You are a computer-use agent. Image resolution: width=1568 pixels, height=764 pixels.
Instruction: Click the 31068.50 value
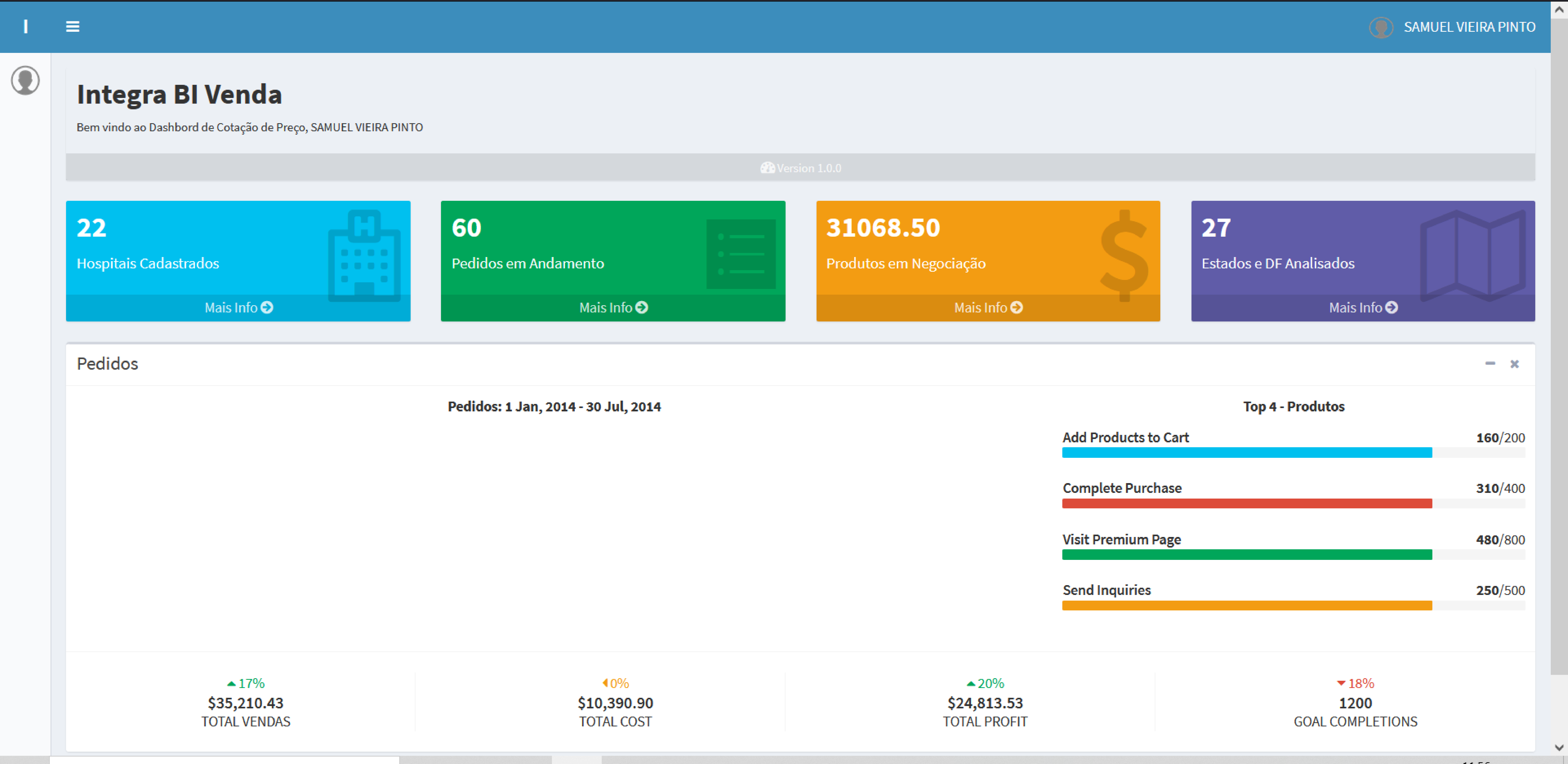883,228
